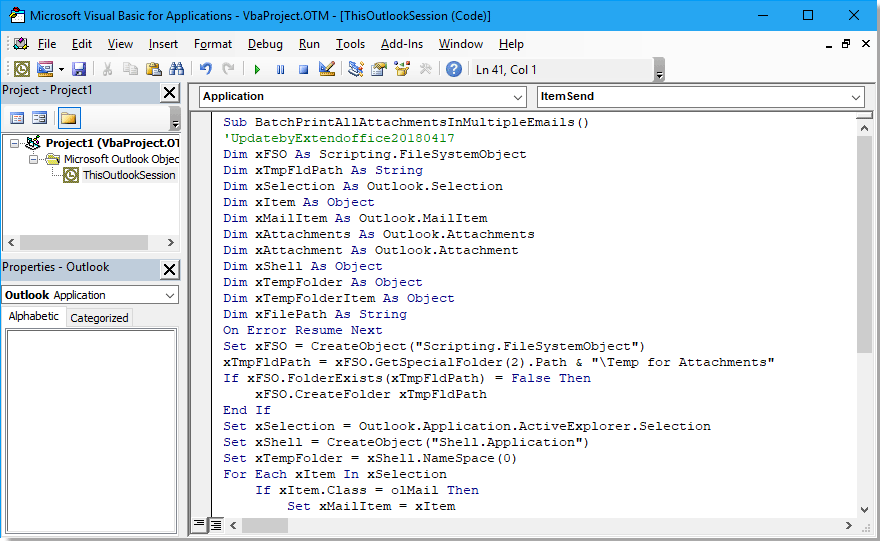Collapse Microsoft Outlook Objects folder node
The width and height of the screenshot is (880, 541).
(x=34, y=159)
